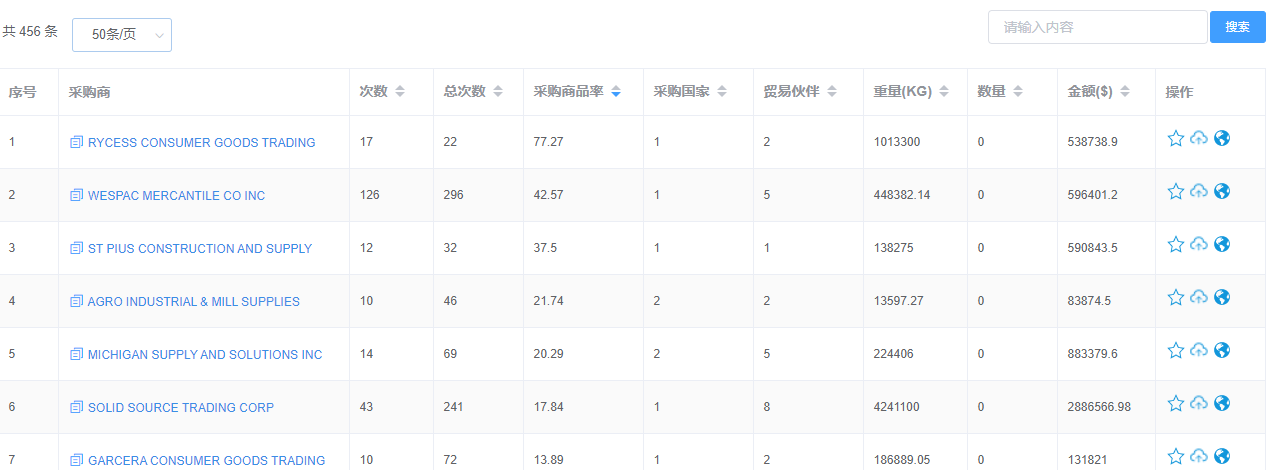
Task: Favorite ST PIUS CONSTRUCTION AND SUPPLY with star
Action: (x=1176, y=244)
